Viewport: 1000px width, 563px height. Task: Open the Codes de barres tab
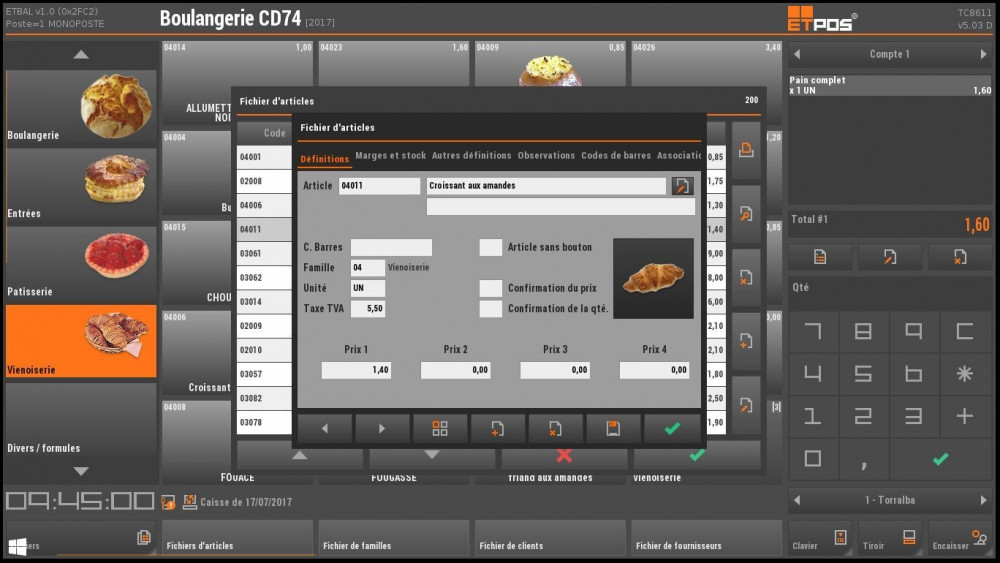coord(616,156)
